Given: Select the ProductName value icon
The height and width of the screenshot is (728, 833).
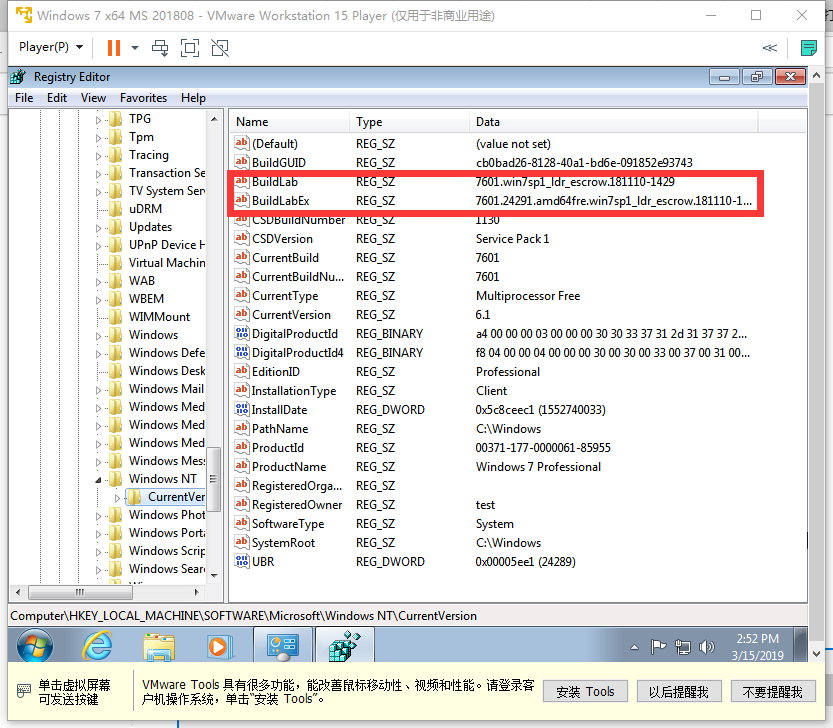Looking at the screenshot, I should [x=242, y=466].
